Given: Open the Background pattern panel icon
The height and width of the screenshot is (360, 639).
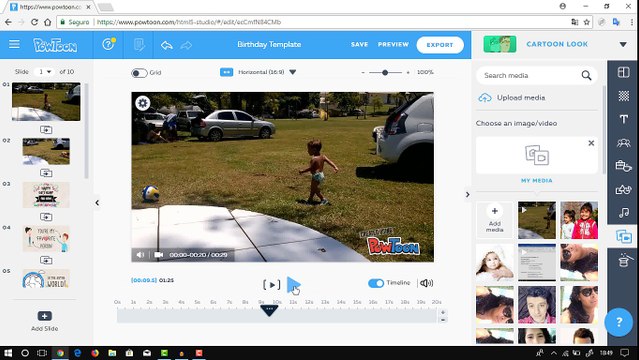Looking at the screenshot, I should [x=623, y=96].
